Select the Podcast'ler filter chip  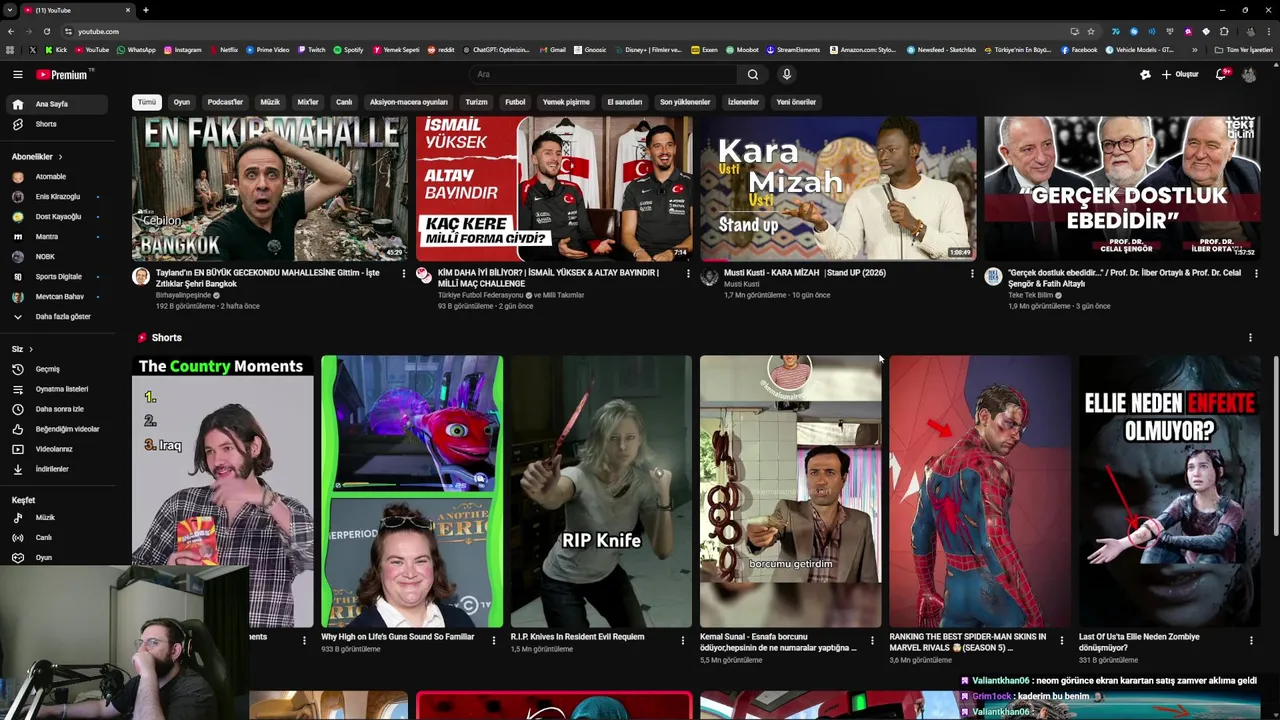click(x=225, y=102)
